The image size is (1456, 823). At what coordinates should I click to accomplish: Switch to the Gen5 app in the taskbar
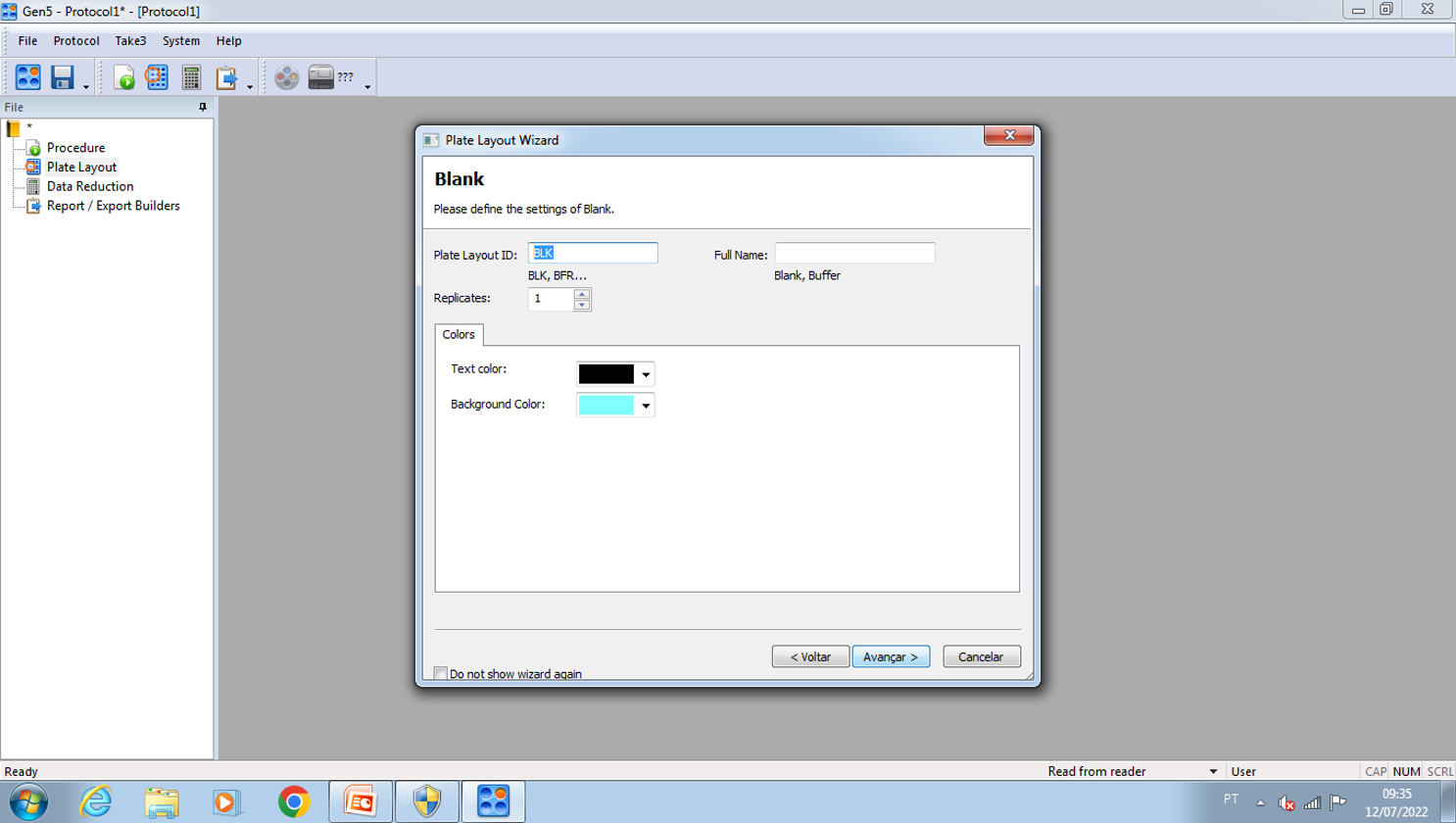pyautogui.click(x=493, y=802)
